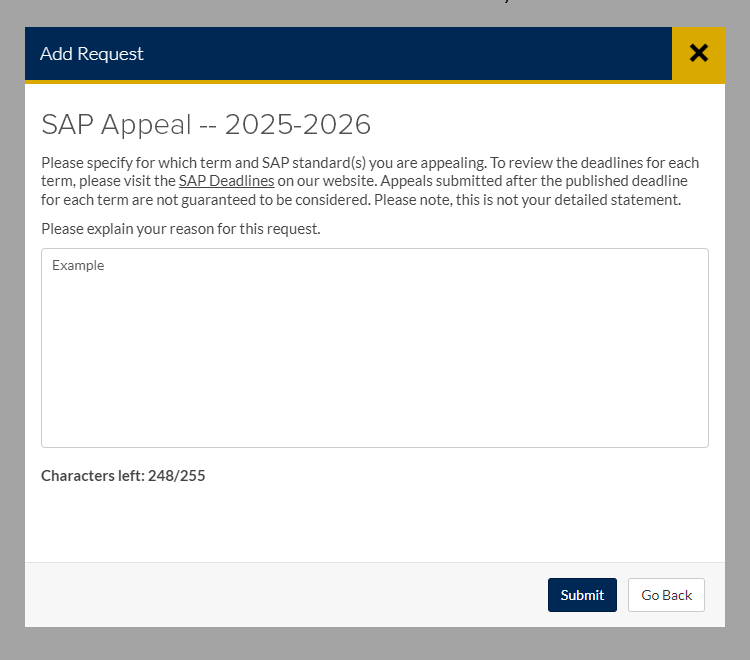Open the SAP Deadlines link

[226, 181]
